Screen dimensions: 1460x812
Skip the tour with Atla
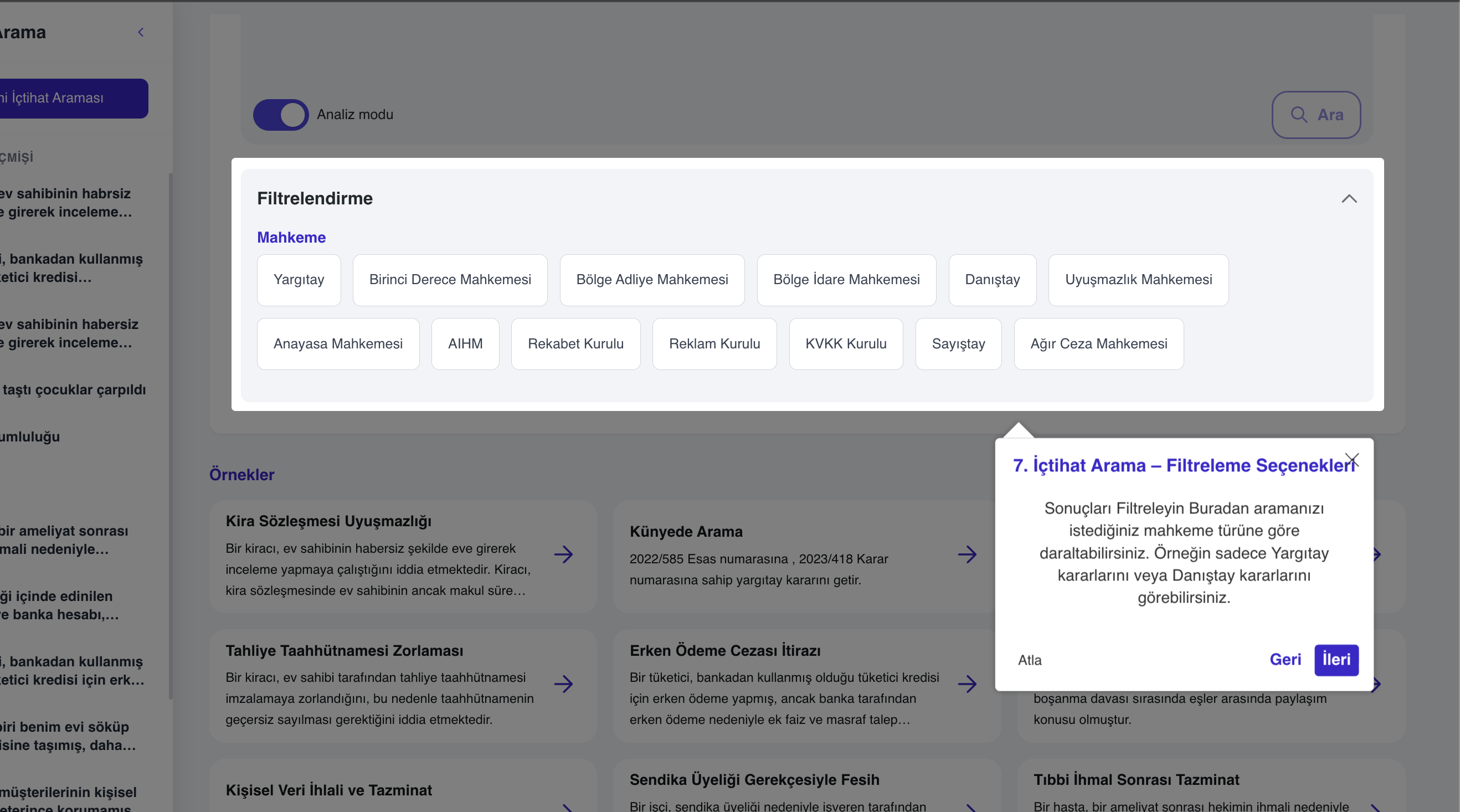pyautogui.click(x=1029, y=660)
